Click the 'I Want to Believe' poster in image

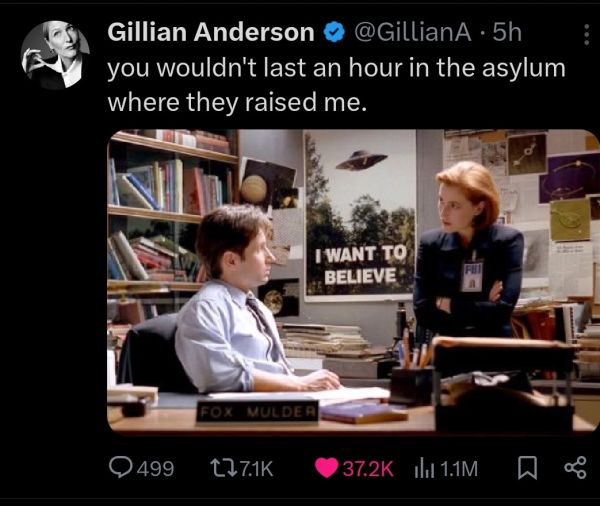pyautogui.click(x=360, y=215)
